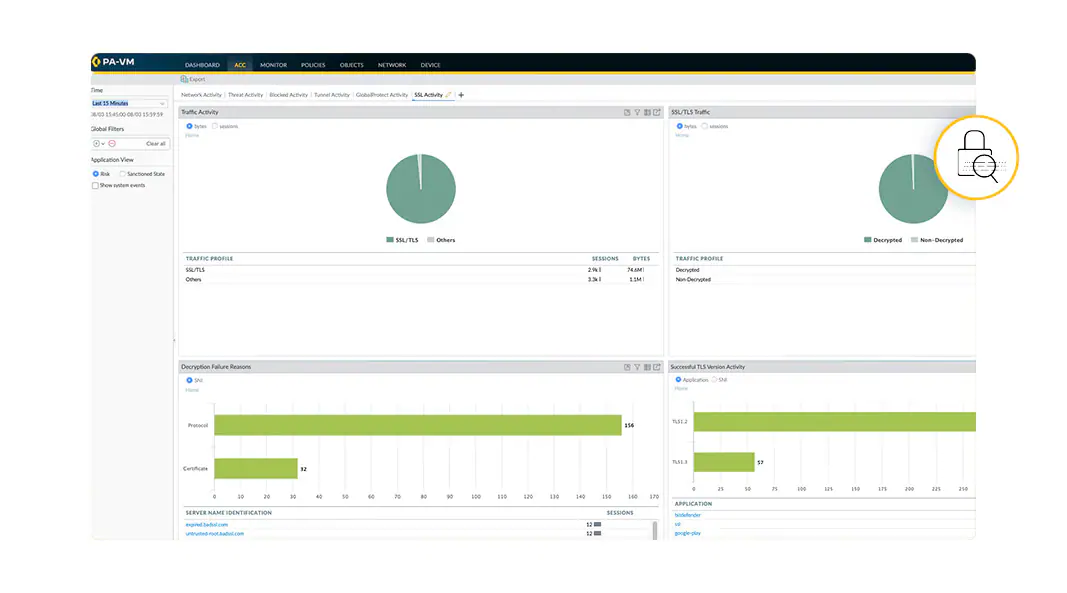Click the remove-filter icon under Global Filters
The width and height of the screenshot is (1067, 593).
coord(112,143)
